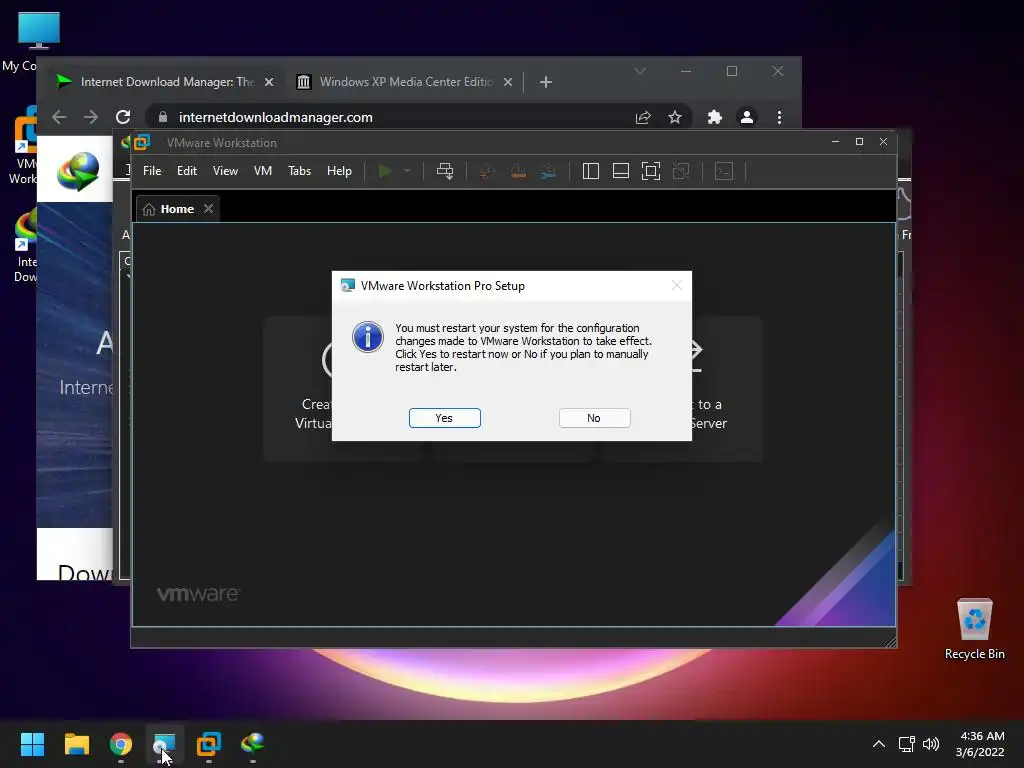This screenshot has width=1024, height=768.
Task: Maximize the VMware Workstation window
Action: point(859,142)
